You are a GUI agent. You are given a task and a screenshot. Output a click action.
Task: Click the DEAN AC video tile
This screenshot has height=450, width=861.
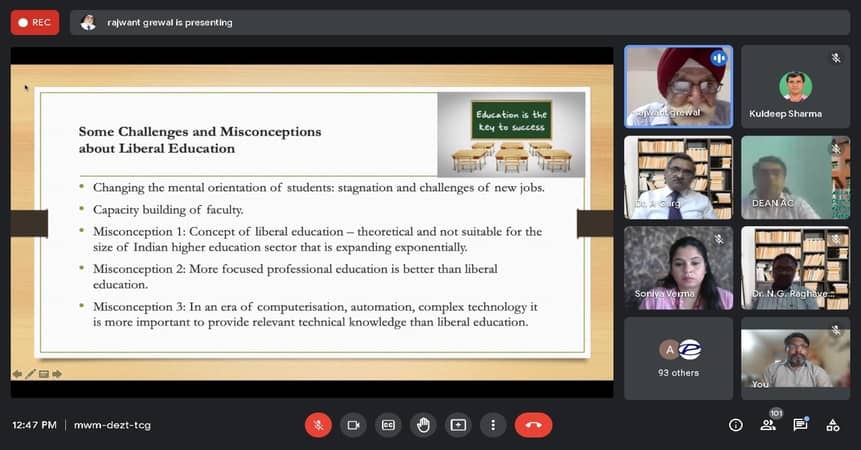tap(795, 177)
